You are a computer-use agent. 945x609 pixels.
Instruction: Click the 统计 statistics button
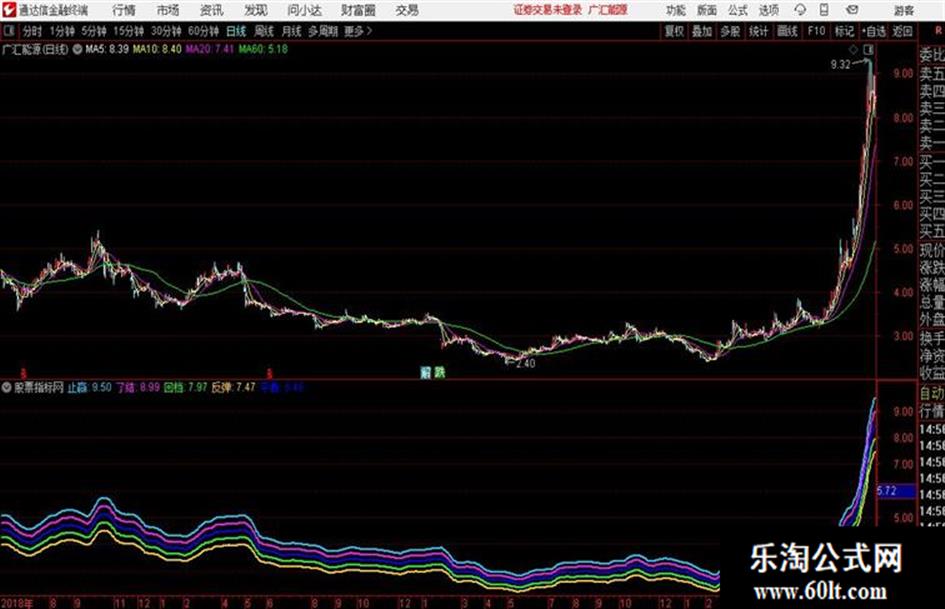pyautogui.click(x=758, y=31)
